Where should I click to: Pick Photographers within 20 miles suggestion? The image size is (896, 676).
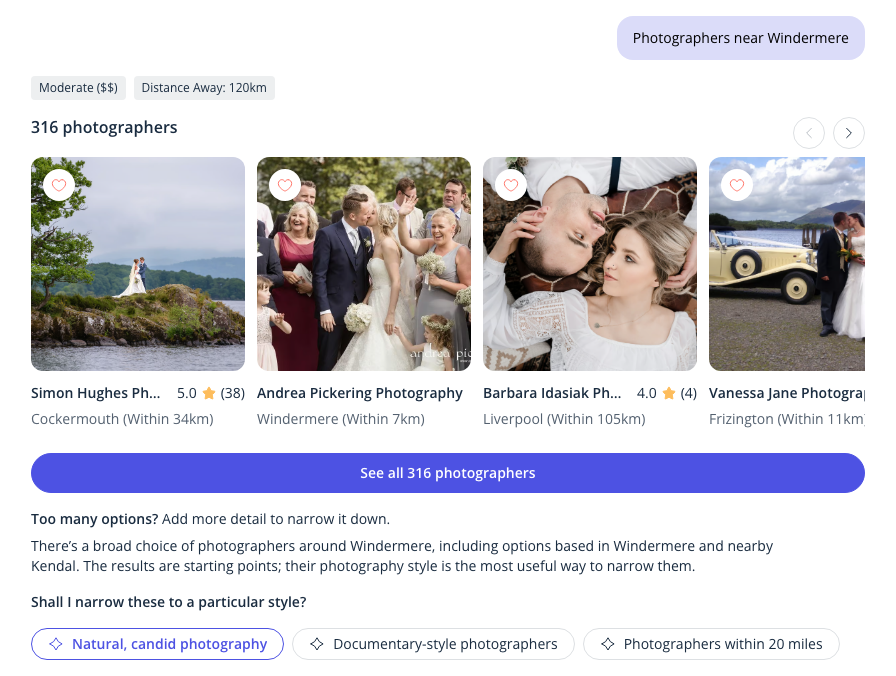(x=711, y=644)
